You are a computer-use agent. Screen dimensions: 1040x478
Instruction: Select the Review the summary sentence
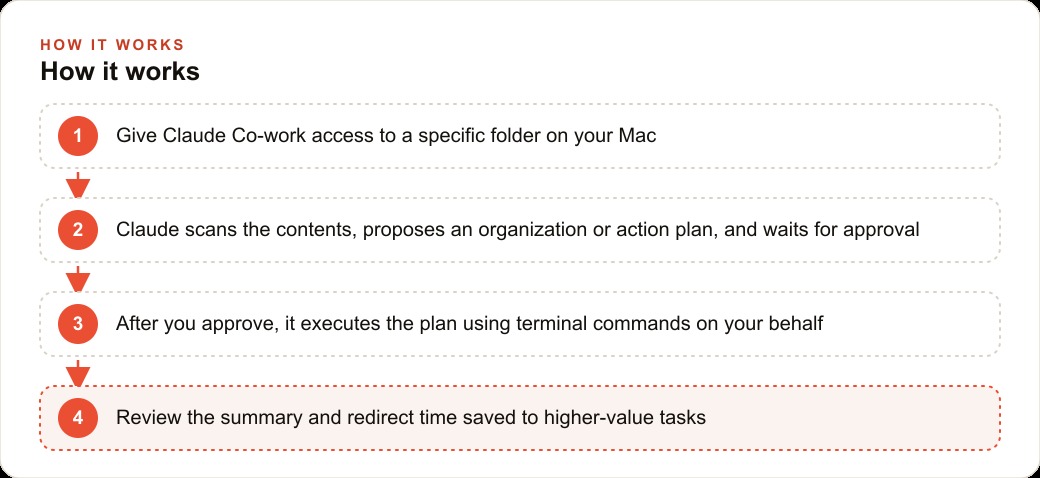pos(411,418)
